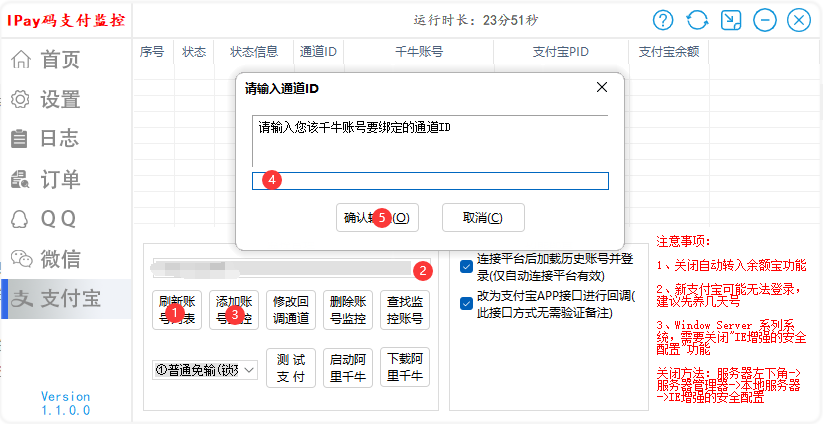Open the 日志 log section
This screenshot has width=823, height=424.
(x=59, y=139)
